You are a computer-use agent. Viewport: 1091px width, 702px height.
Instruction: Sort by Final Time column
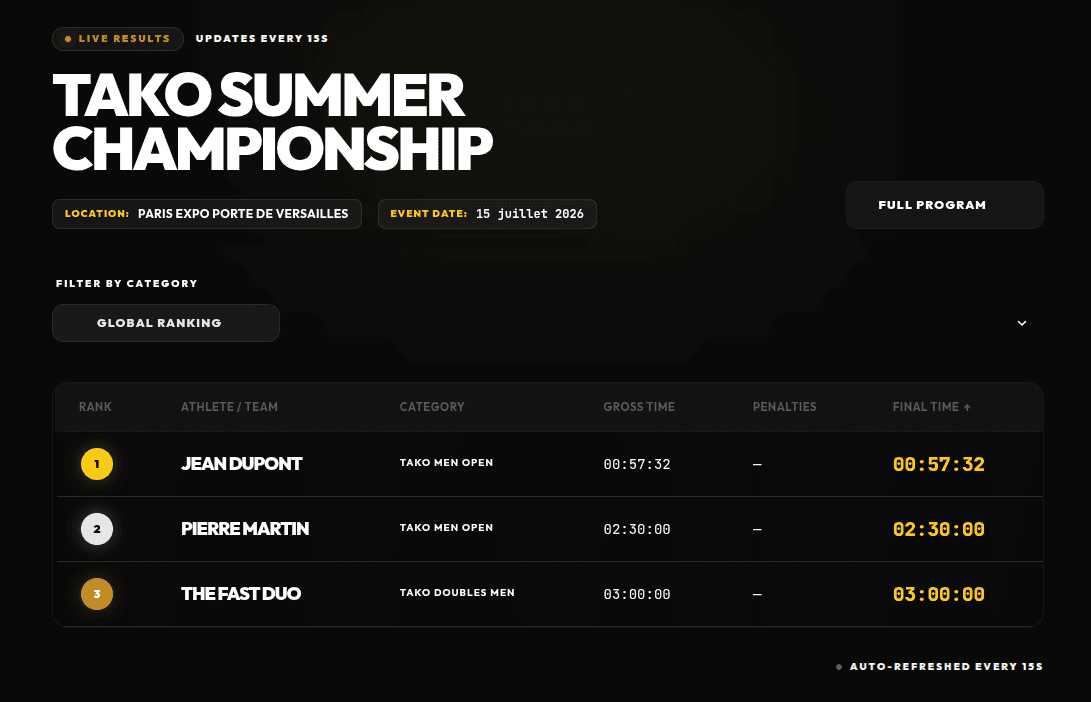[x=925, y=407]
